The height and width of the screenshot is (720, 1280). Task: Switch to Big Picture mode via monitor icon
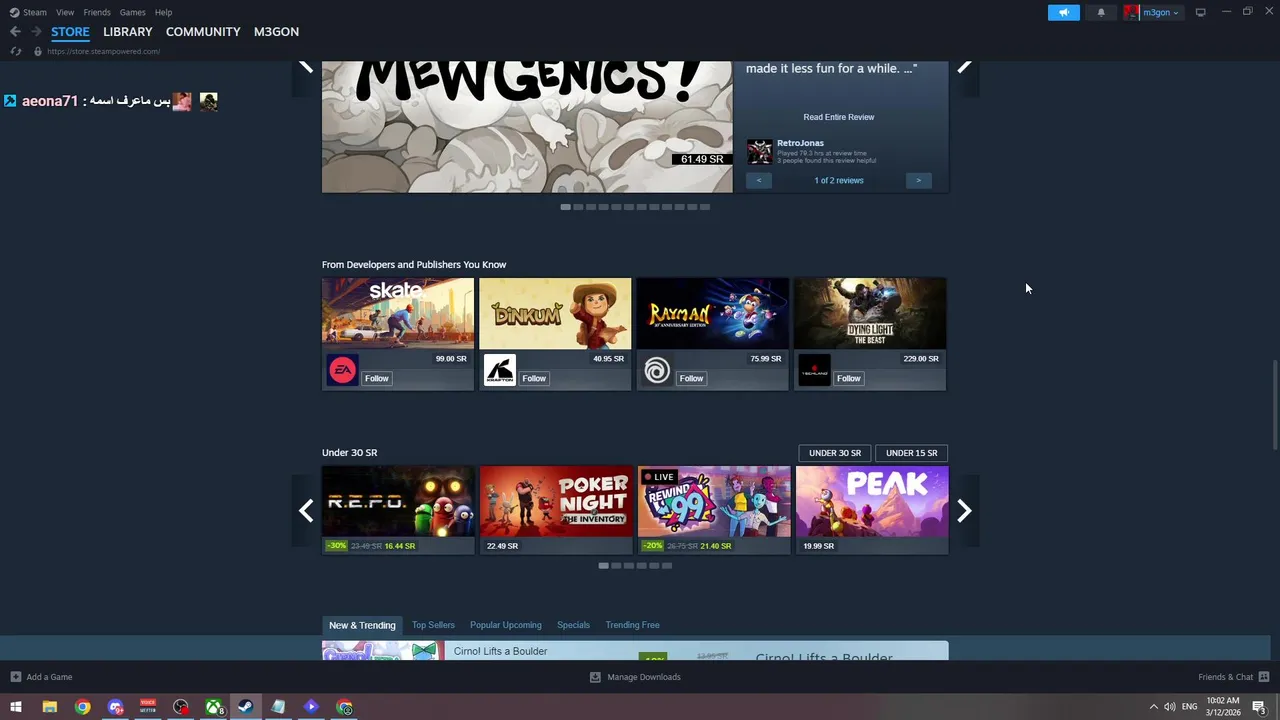coord(1200,12)
